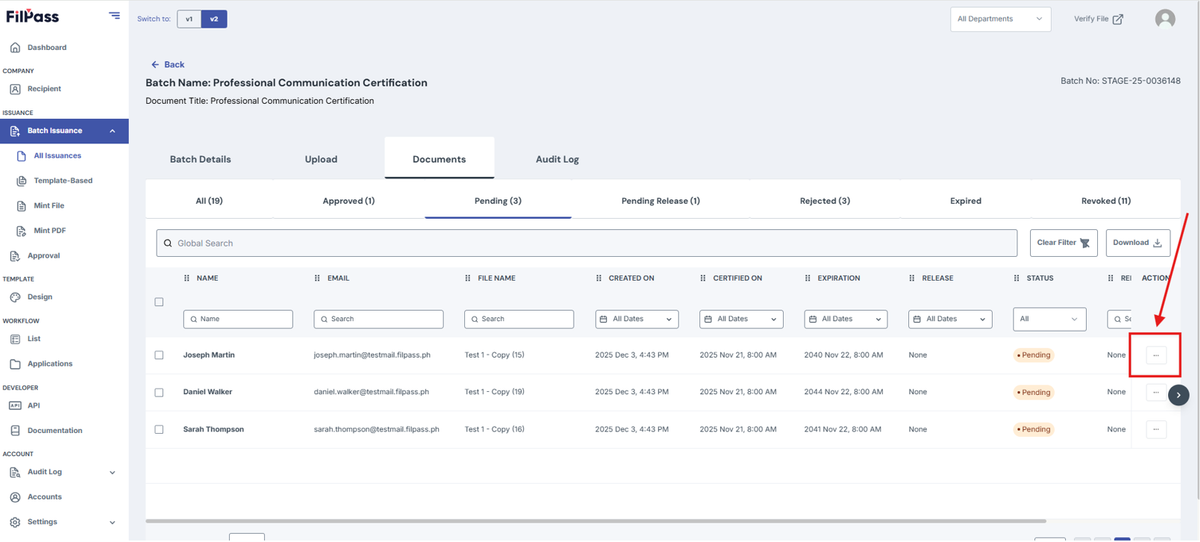
Task: Select Joseph Martin row checkbox
Action: point(159,355)
